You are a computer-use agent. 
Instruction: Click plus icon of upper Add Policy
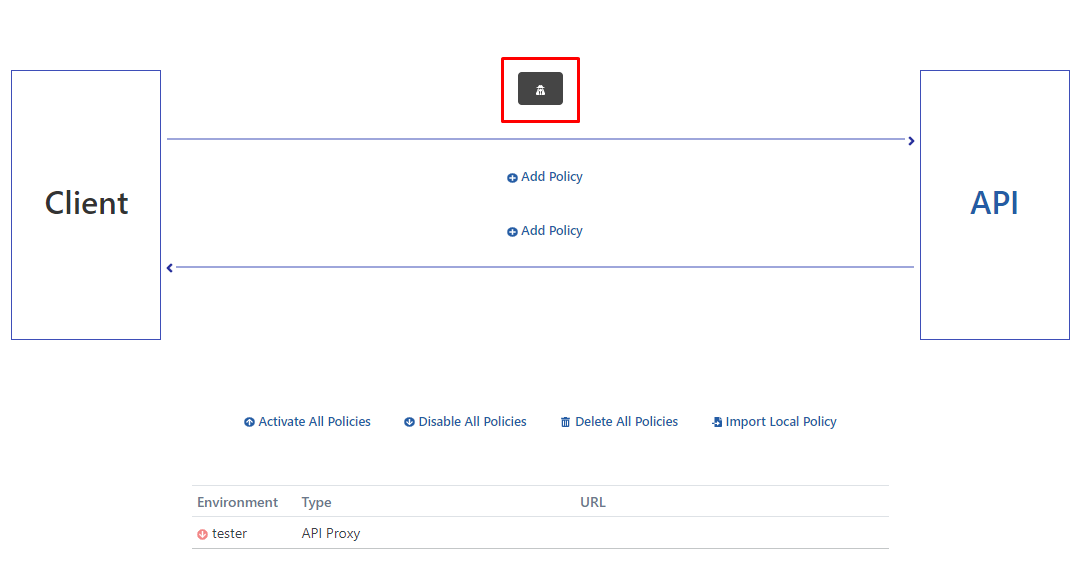[512, 178]
